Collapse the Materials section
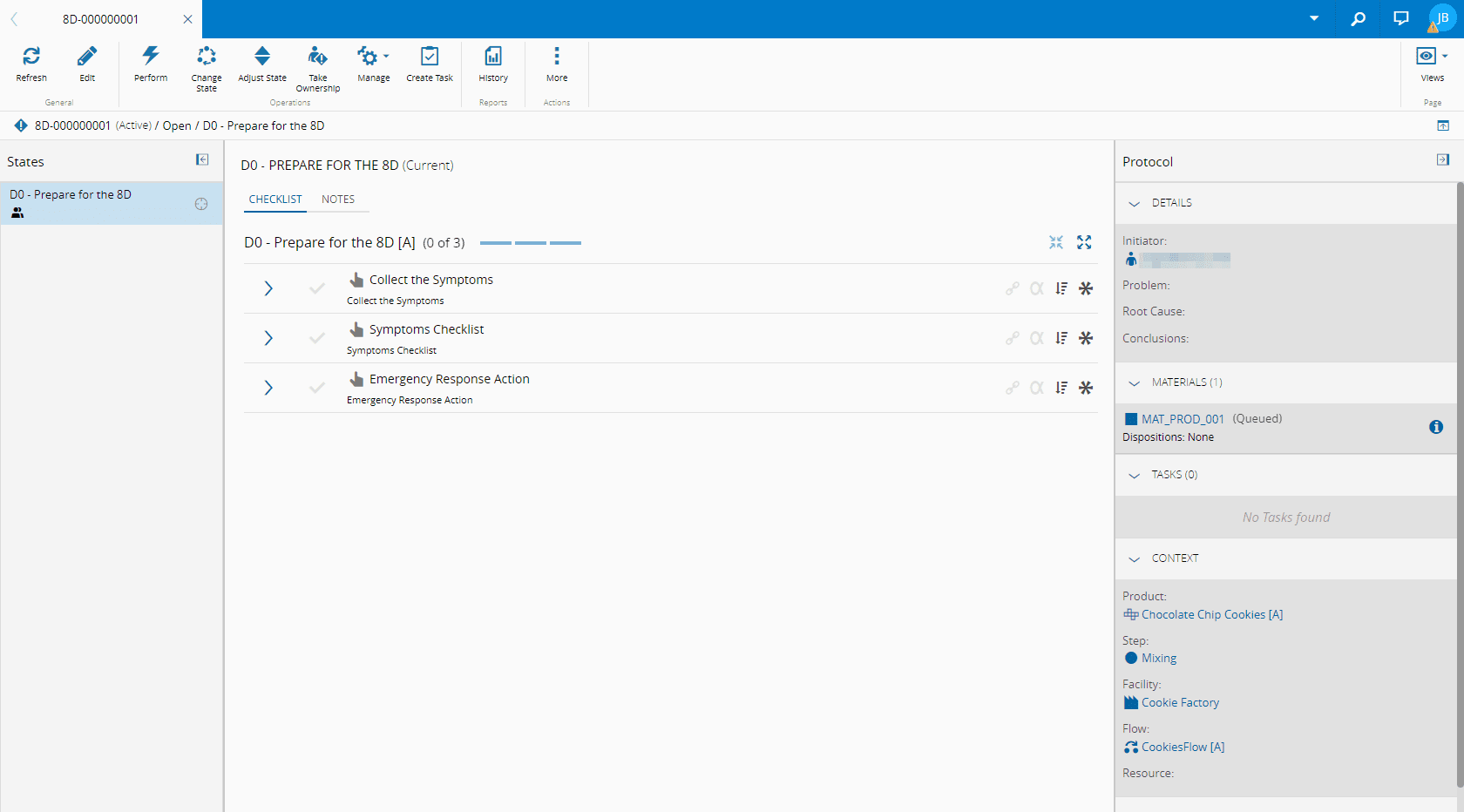The image size is (1464, 812). (1135, 382)
